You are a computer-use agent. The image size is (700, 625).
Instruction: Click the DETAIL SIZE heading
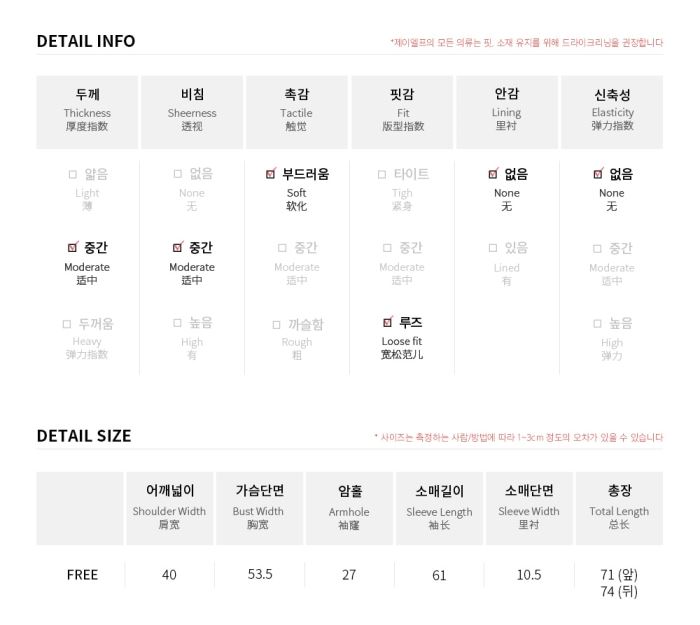84,436
